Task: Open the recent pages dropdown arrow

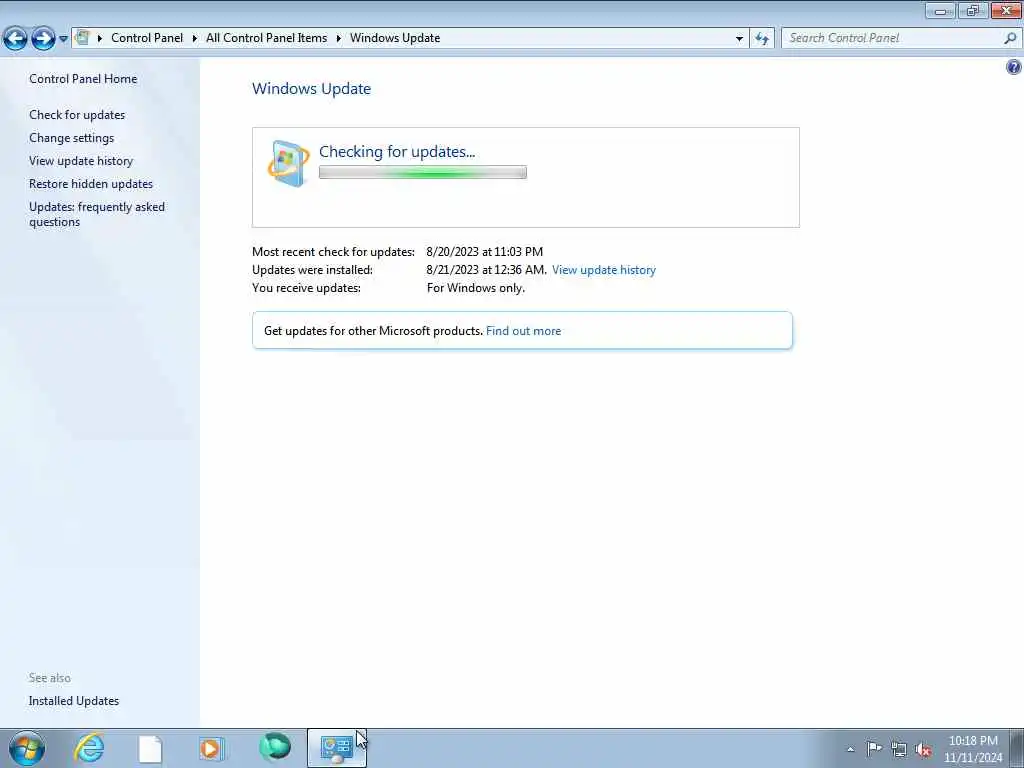Action: (x=63, y=39)
